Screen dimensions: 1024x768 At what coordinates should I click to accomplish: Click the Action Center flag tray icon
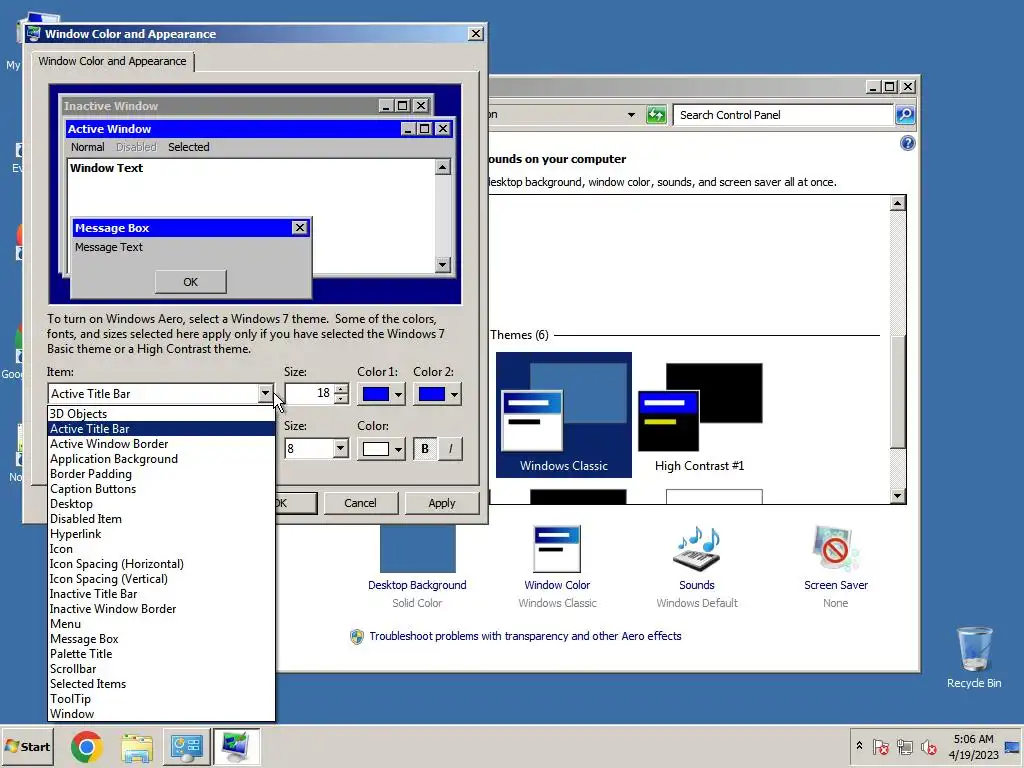tap(880, 747)
